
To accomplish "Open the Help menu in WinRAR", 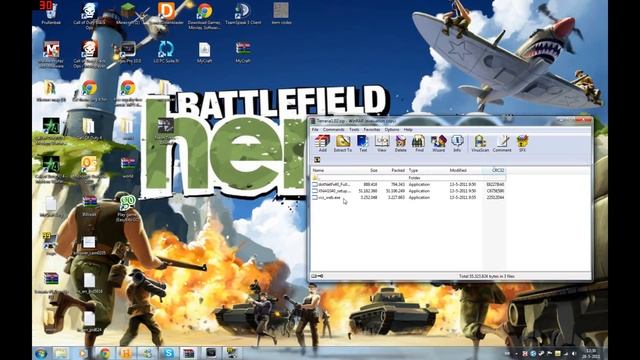I will [x=408, y=129].
